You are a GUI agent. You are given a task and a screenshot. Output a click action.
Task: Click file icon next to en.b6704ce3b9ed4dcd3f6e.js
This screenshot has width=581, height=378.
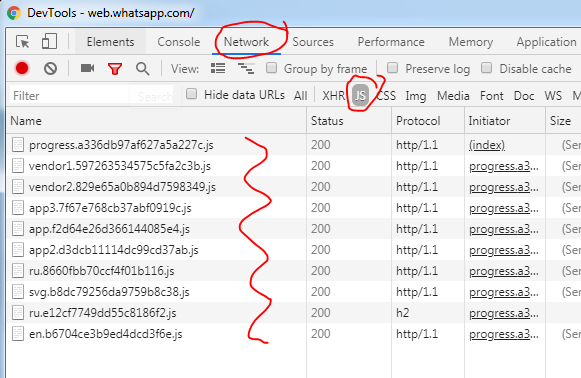click(x=18, y=334)
